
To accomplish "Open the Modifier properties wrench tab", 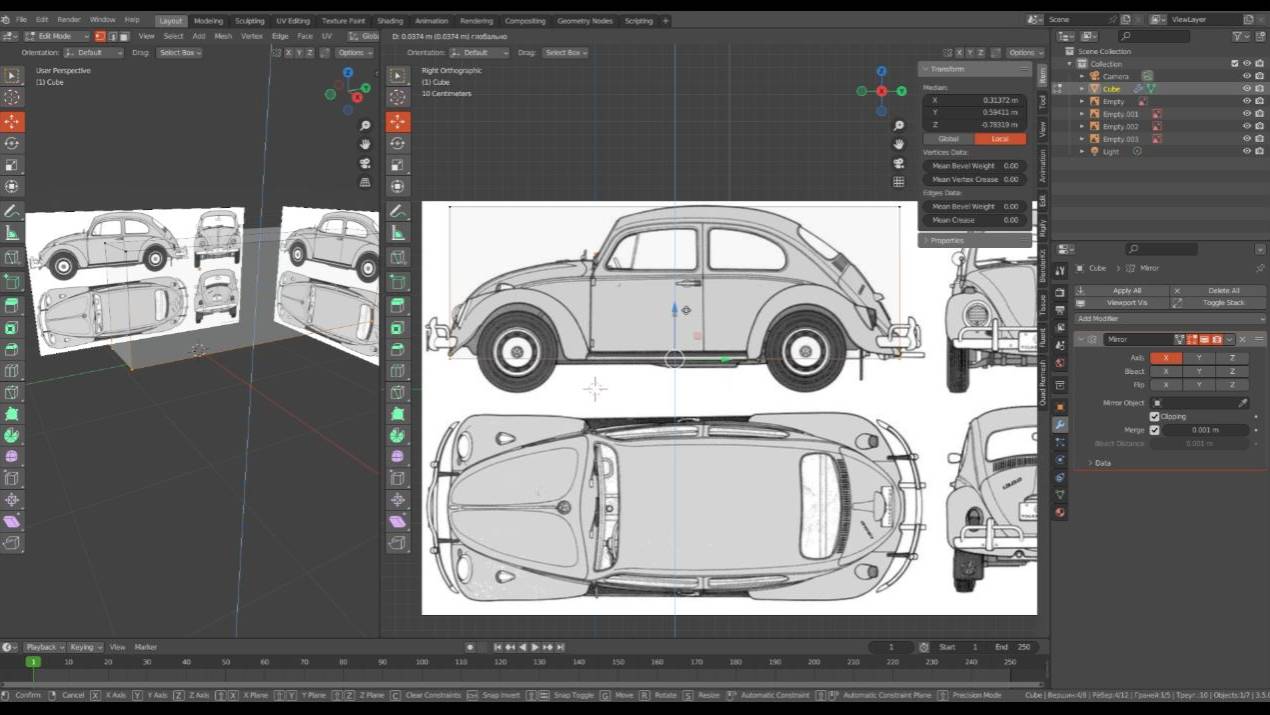I will coord(1060,425).
